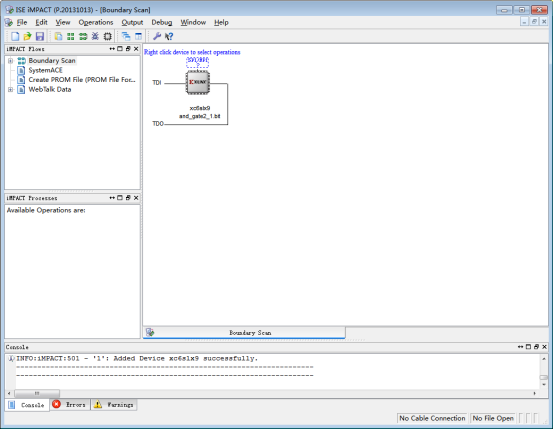Click the xc6slx9 device name label

(x=200, y=108)
